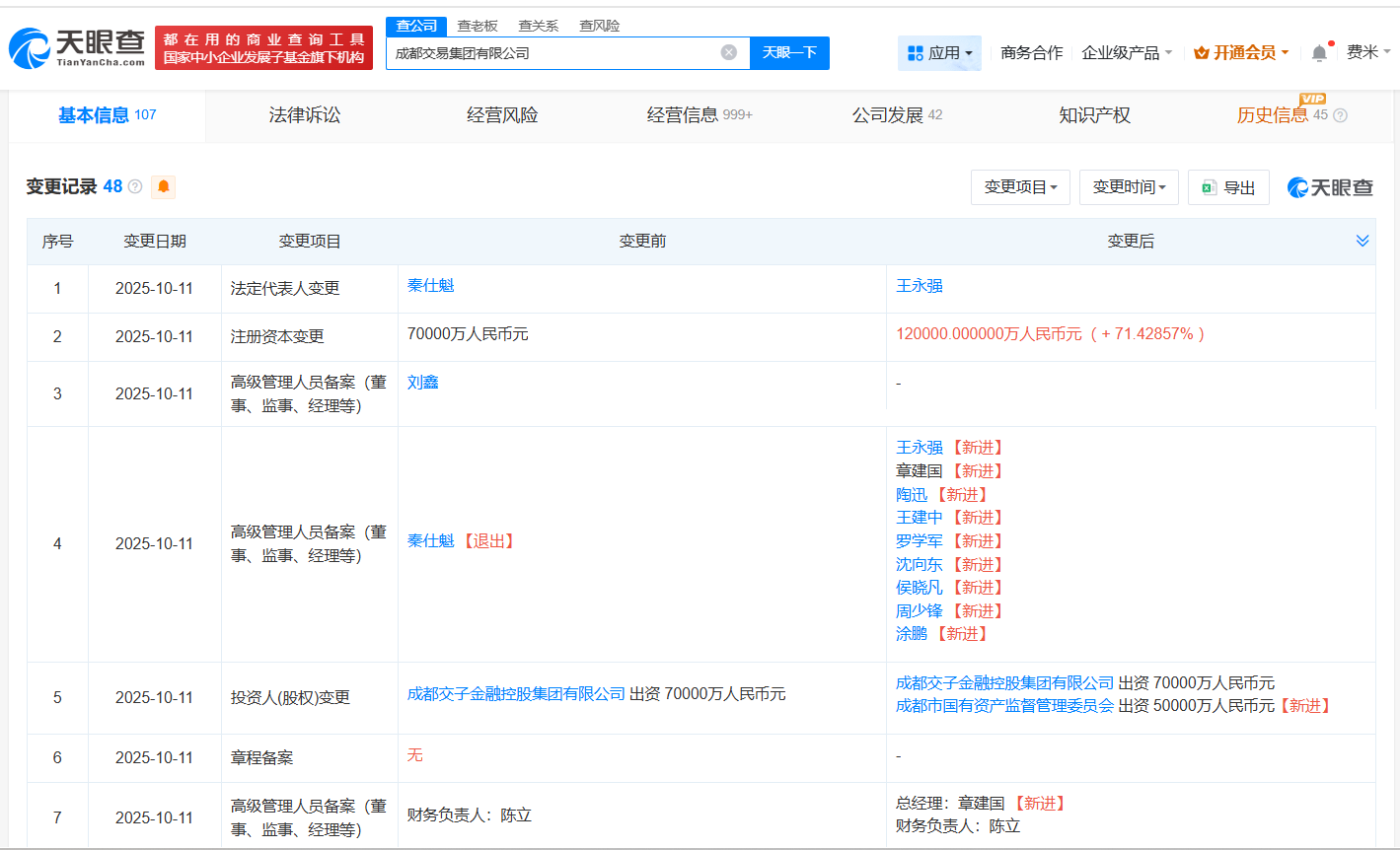Click the blue double-chevron icon in the table header

click(x=1363, y=240)
